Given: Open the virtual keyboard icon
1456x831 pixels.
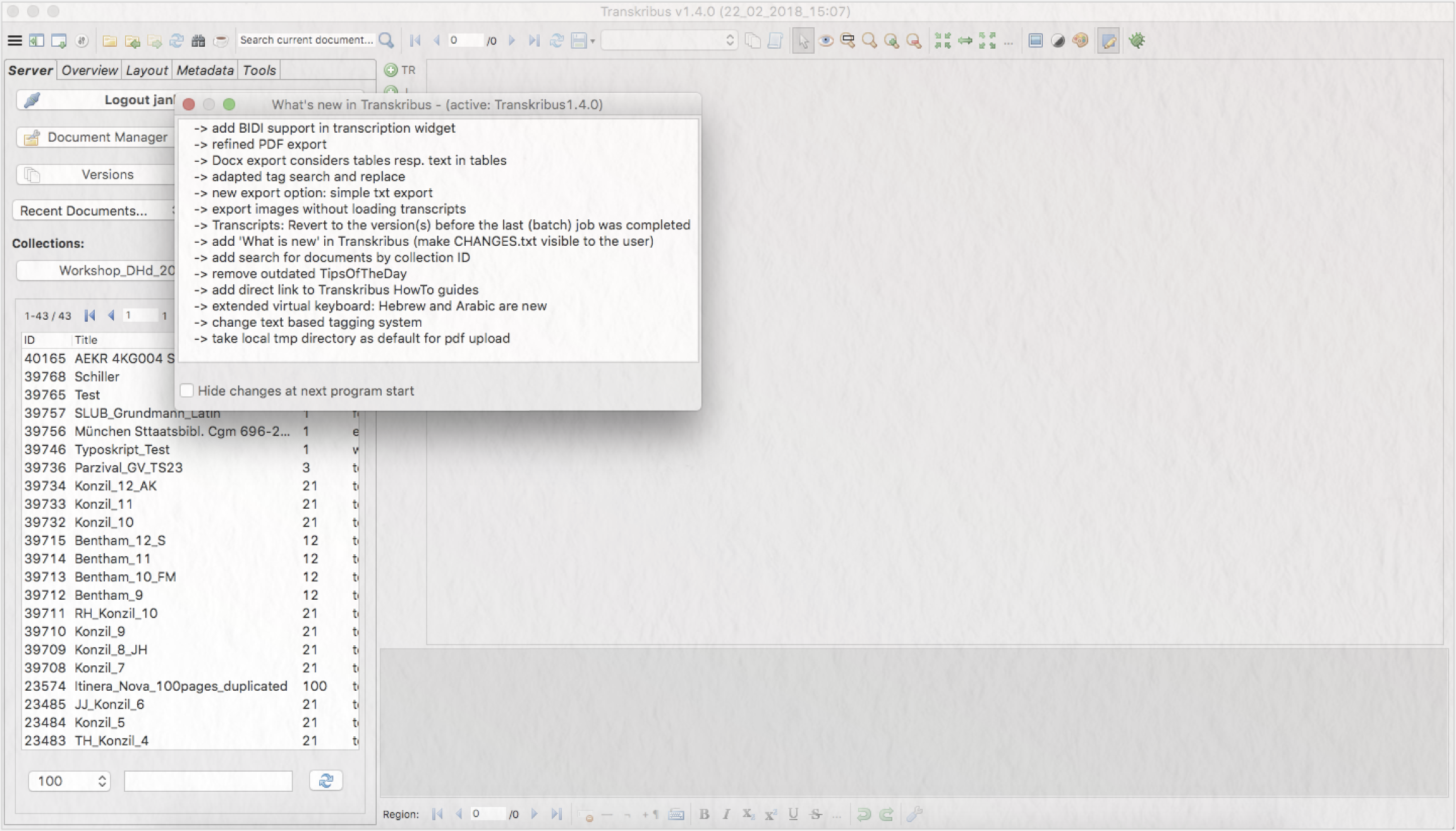Looking at the screenshot, I should pyautogui.click(x=676, y=814).
